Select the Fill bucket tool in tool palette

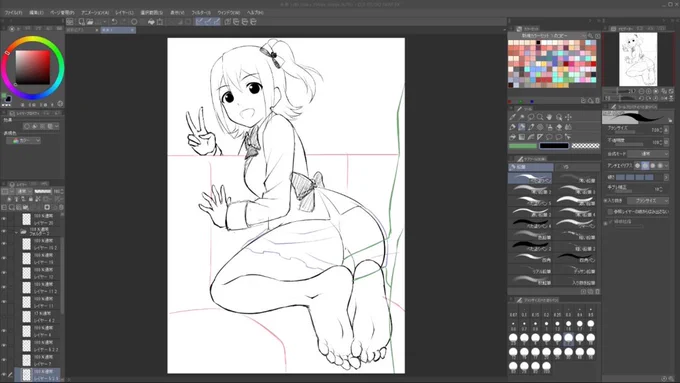(x=512, y=137)
